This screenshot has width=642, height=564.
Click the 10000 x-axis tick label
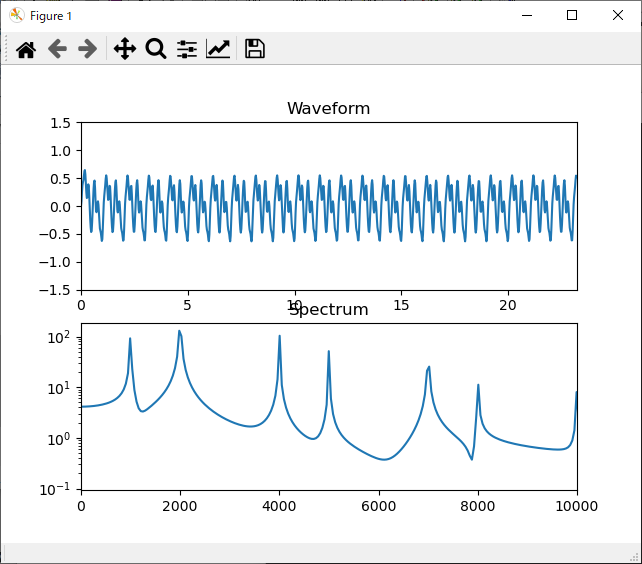[x=576, y=506]
